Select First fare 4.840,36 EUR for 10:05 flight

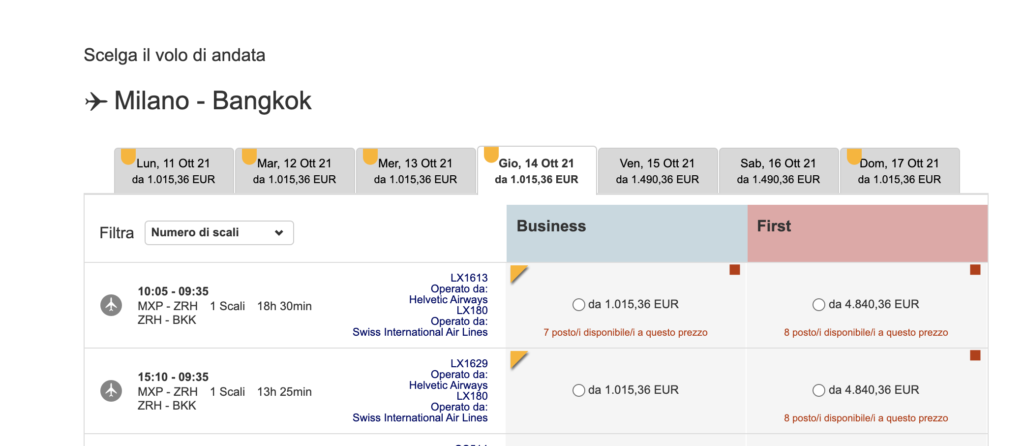point(819,304)
